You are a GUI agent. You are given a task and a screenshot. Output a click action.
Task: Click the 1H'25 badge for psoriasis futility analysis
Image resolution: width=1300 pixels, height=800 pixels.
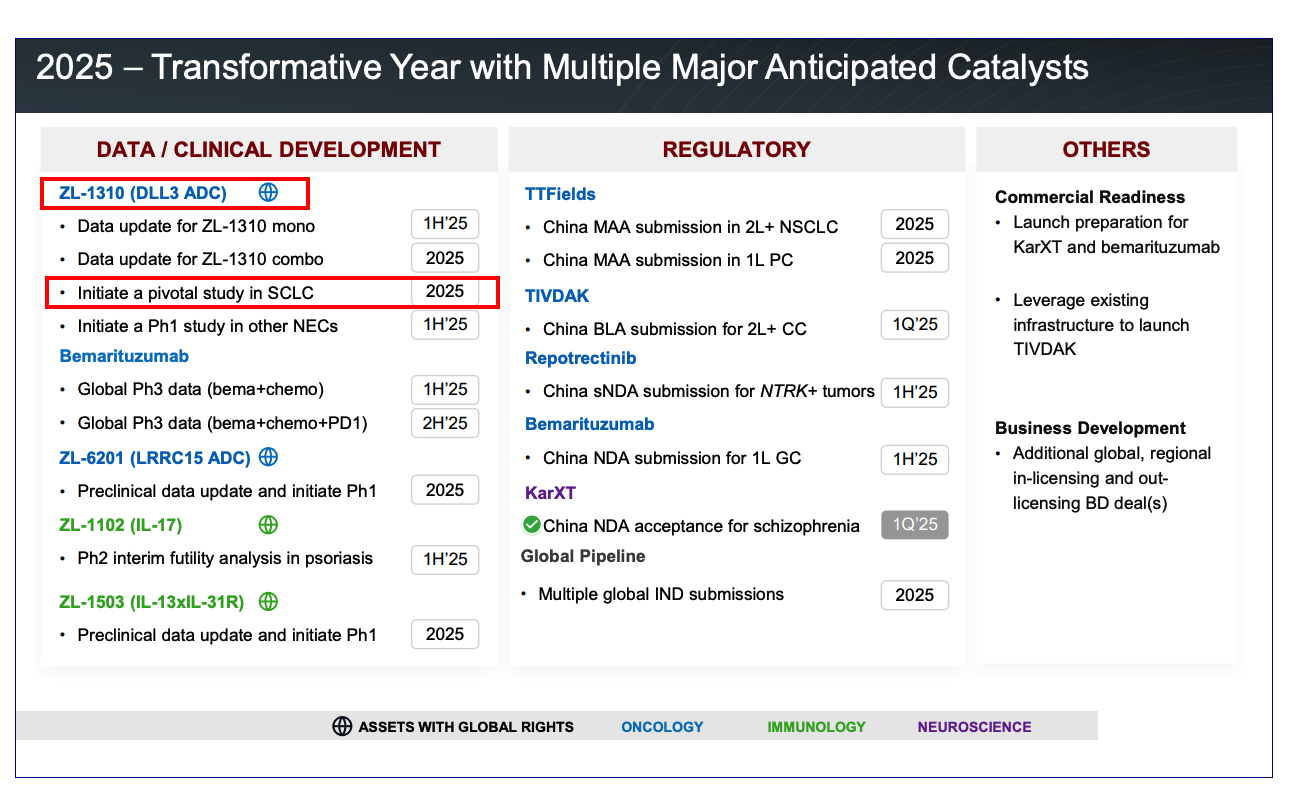tap(445, 559)
